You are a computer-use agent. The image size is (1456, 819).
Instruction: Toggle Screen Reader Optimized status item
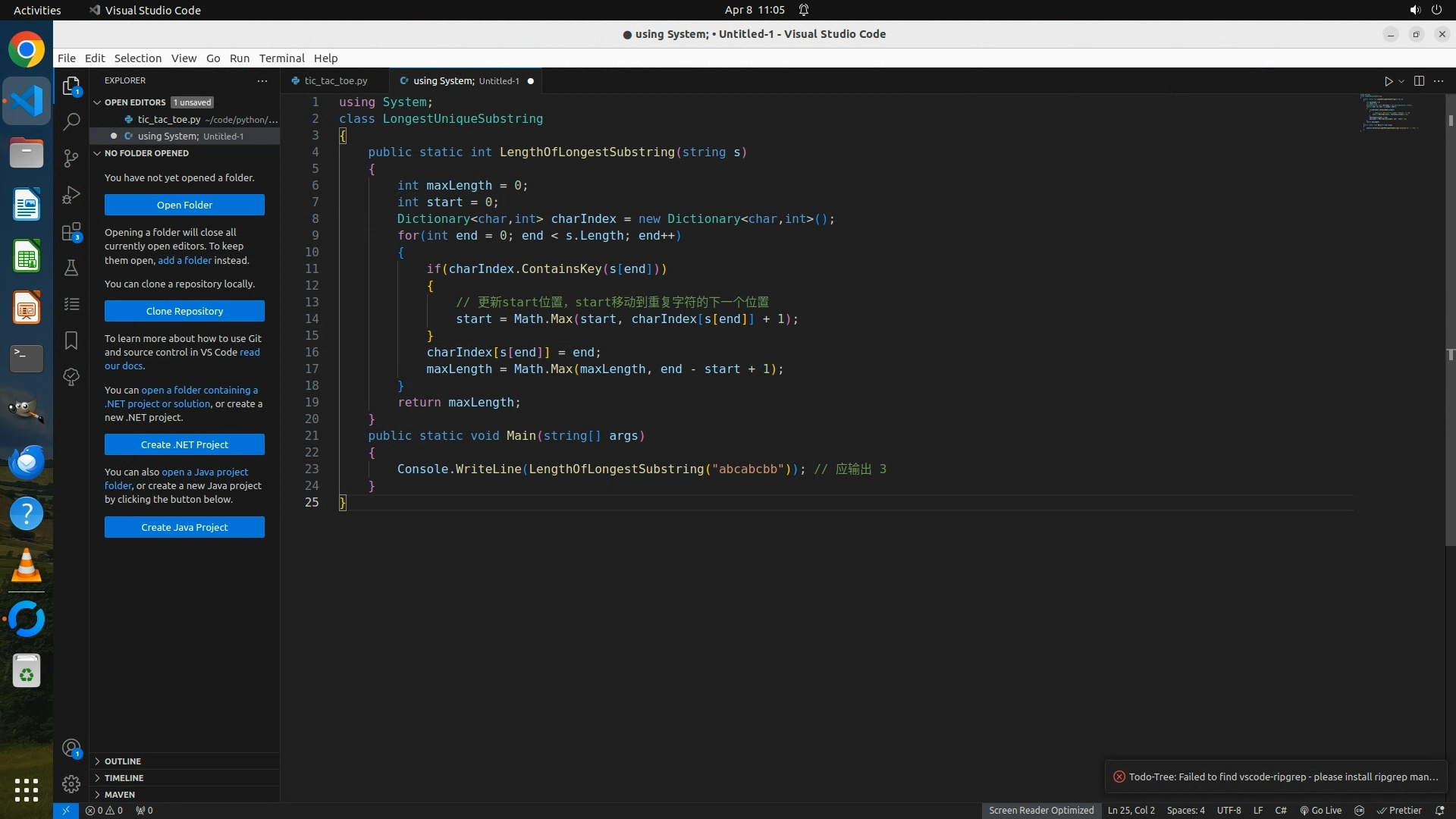(1040, 810)
